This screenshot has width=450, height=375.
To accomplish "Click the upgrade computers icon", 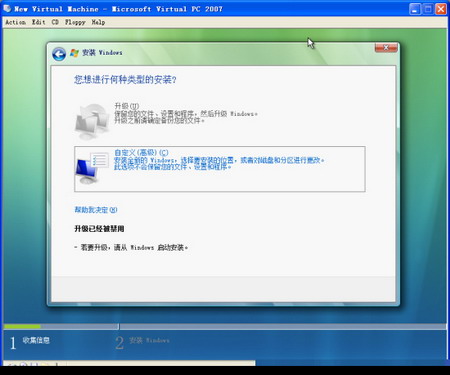I will [x=92, y=122].
